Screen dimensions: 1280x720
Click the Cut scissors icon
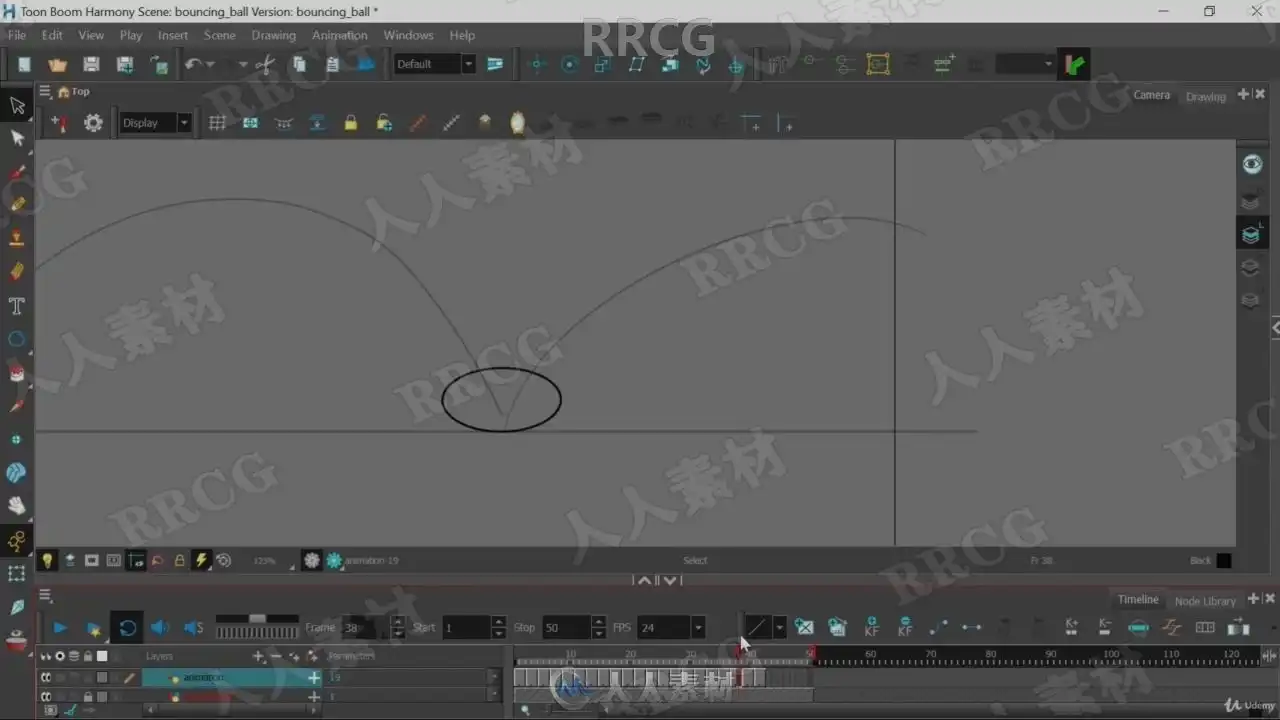click(265, 64)
